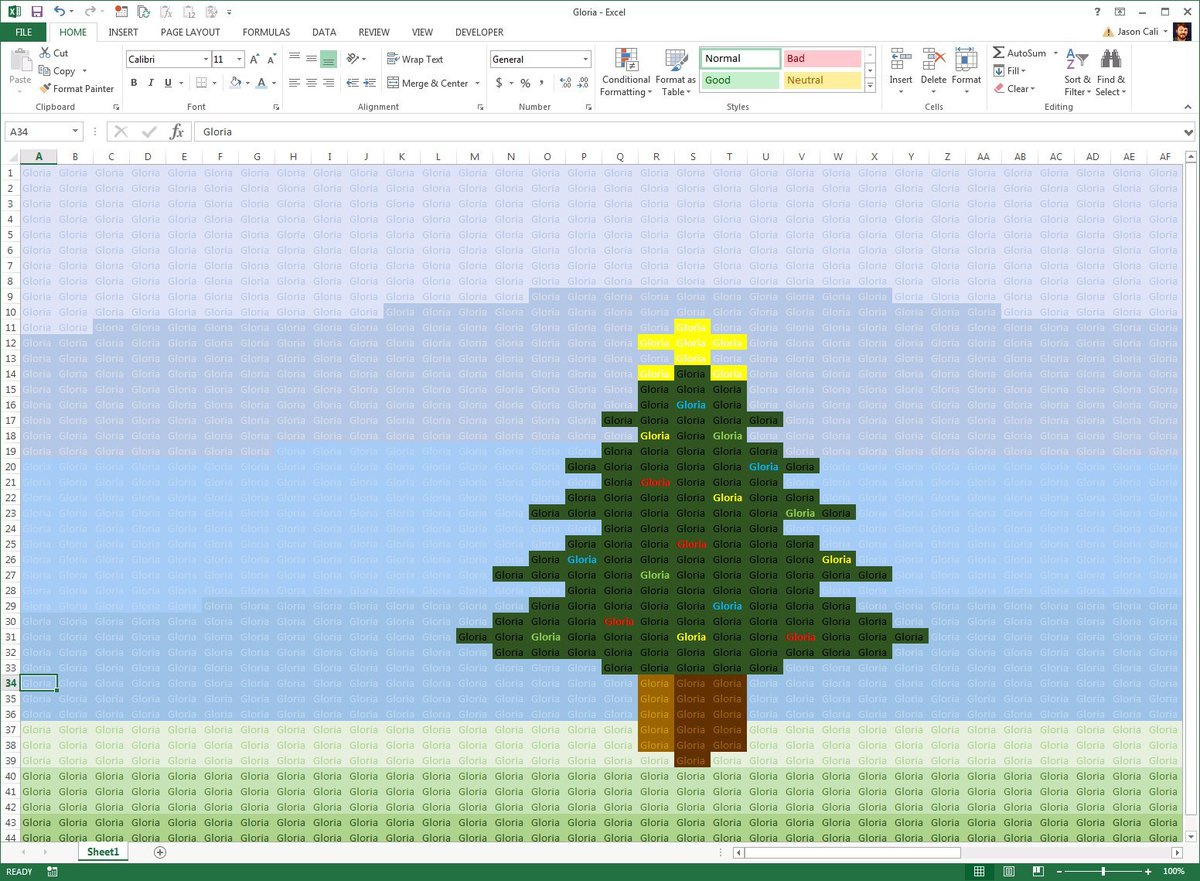Toggle Wrap Text

[x=415, y=59]
